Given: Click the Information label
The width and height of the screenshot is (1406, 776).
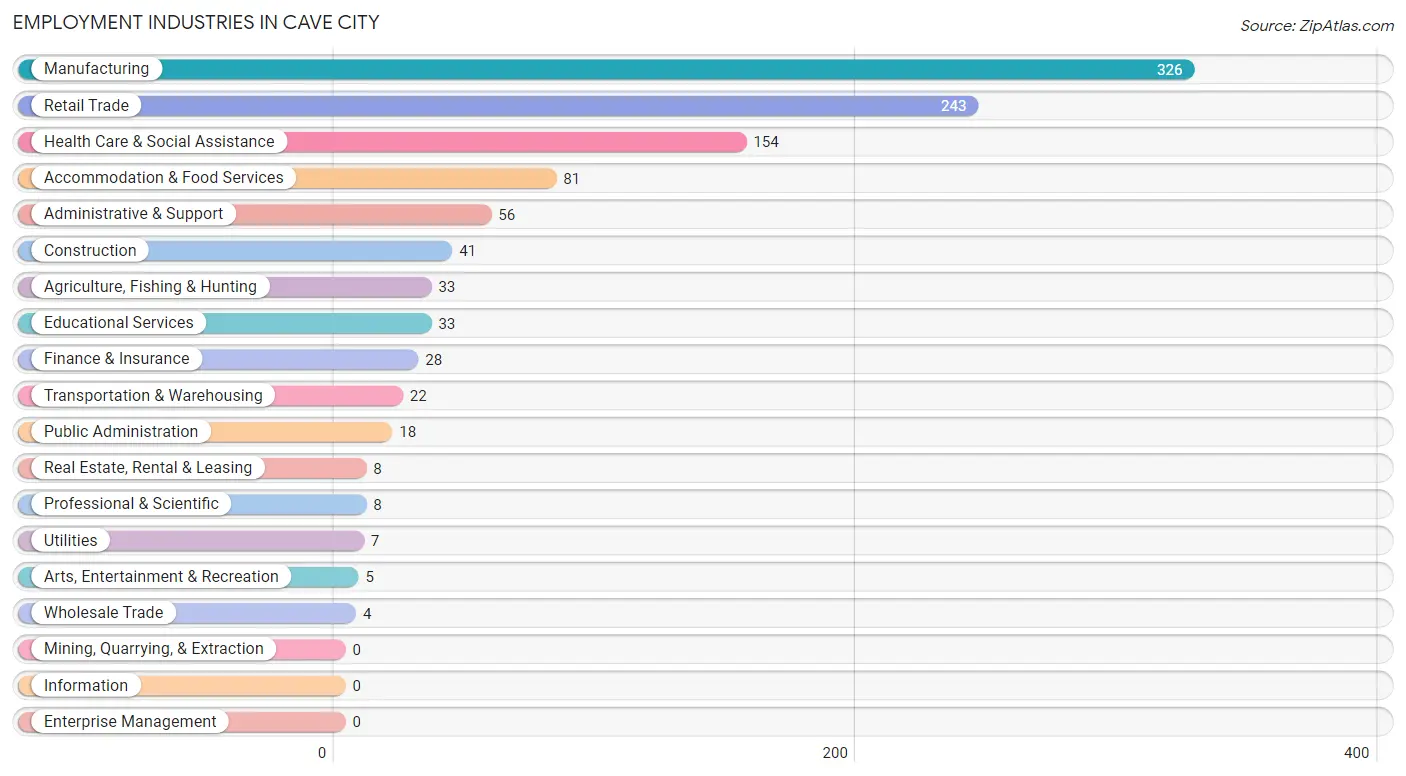Looking at the screenshot, I should [86, 685].
